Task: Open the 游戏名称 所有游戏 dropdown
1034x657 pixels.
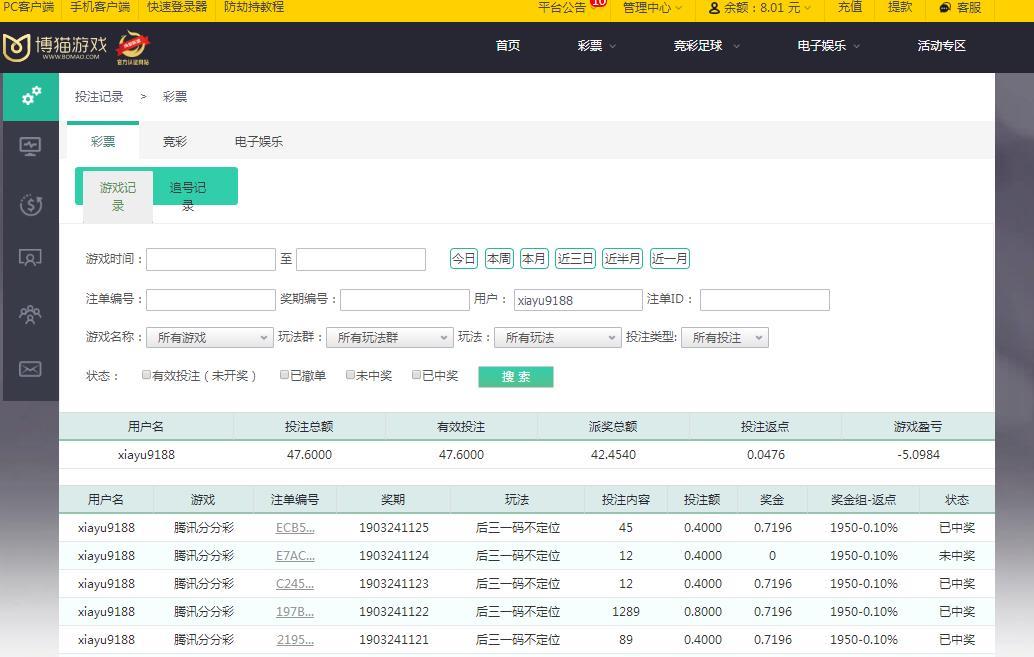Action: pos(210,338)
